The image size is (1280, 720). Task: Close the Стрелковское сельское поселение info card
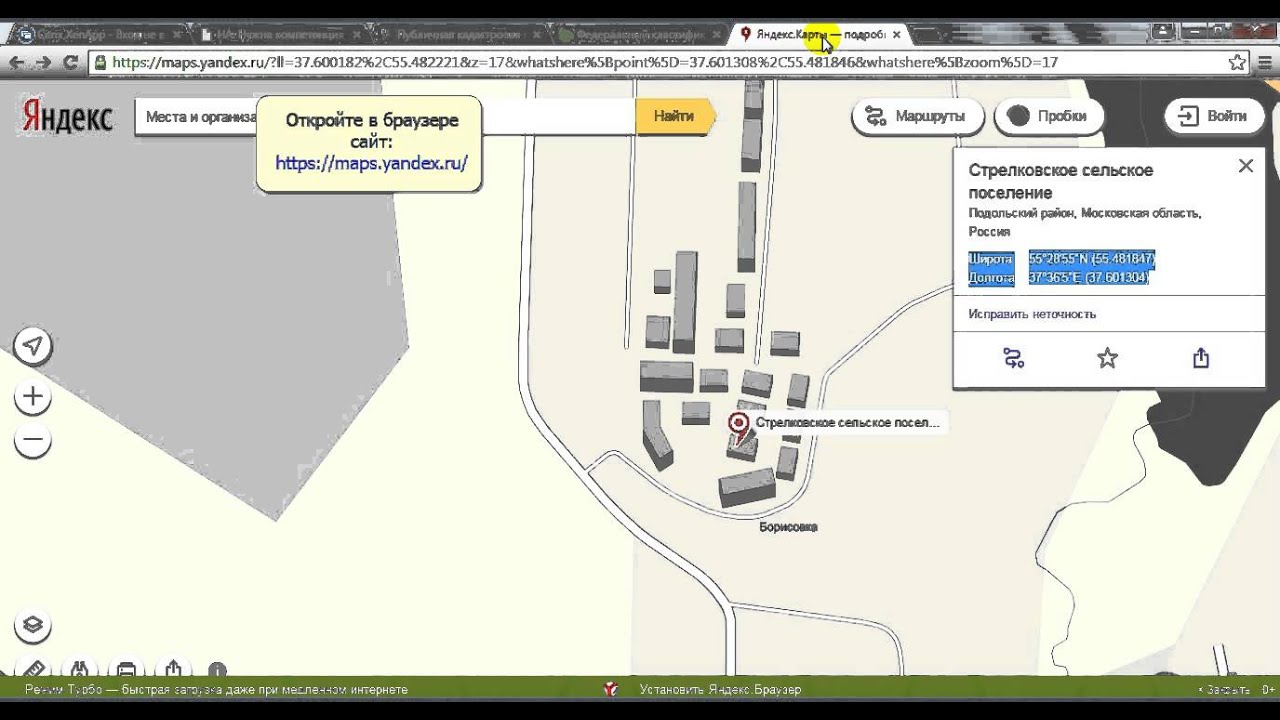point(1245,166)
